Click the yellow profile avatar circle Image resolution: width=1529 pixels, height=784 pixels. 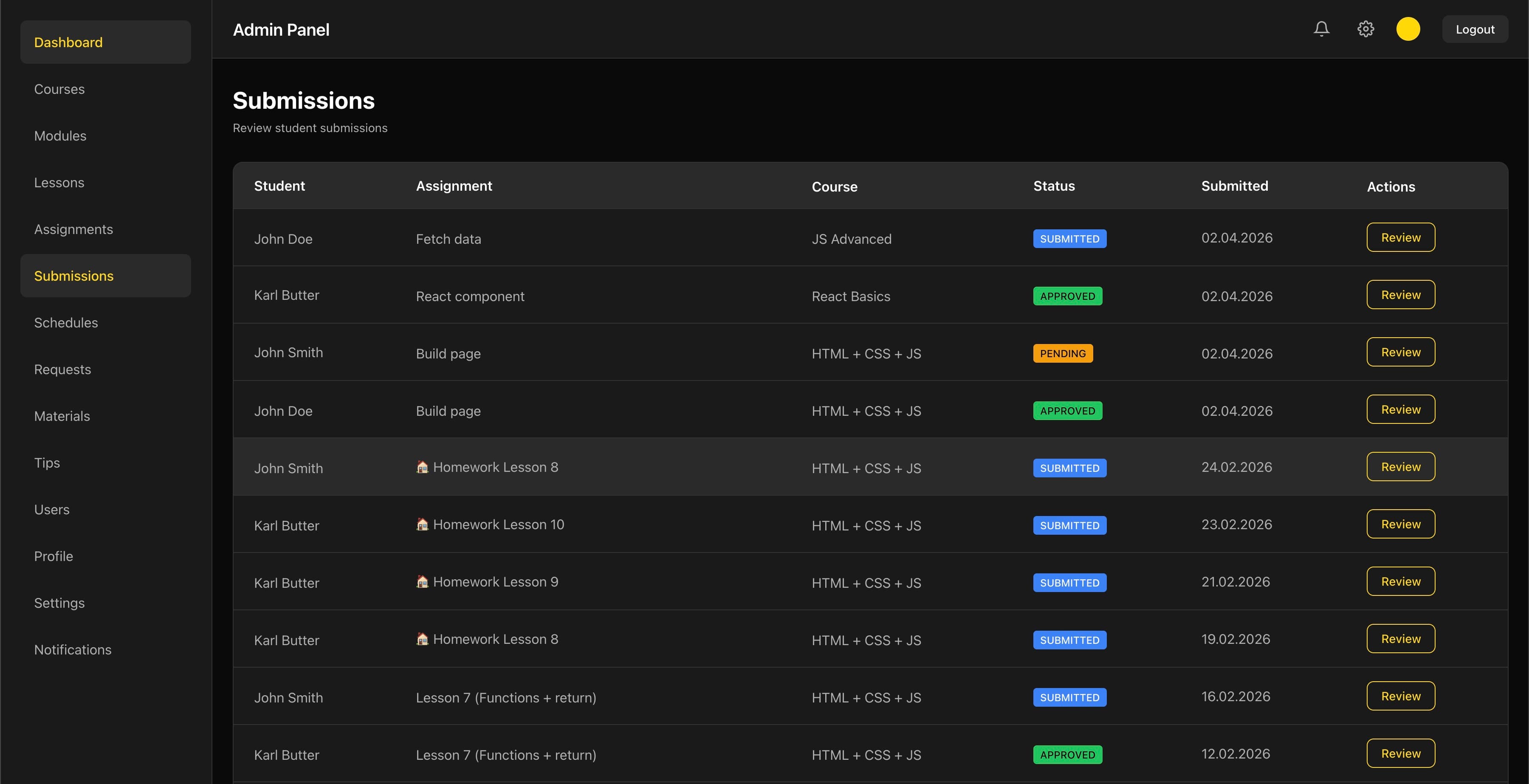(x=1408, y=28)
